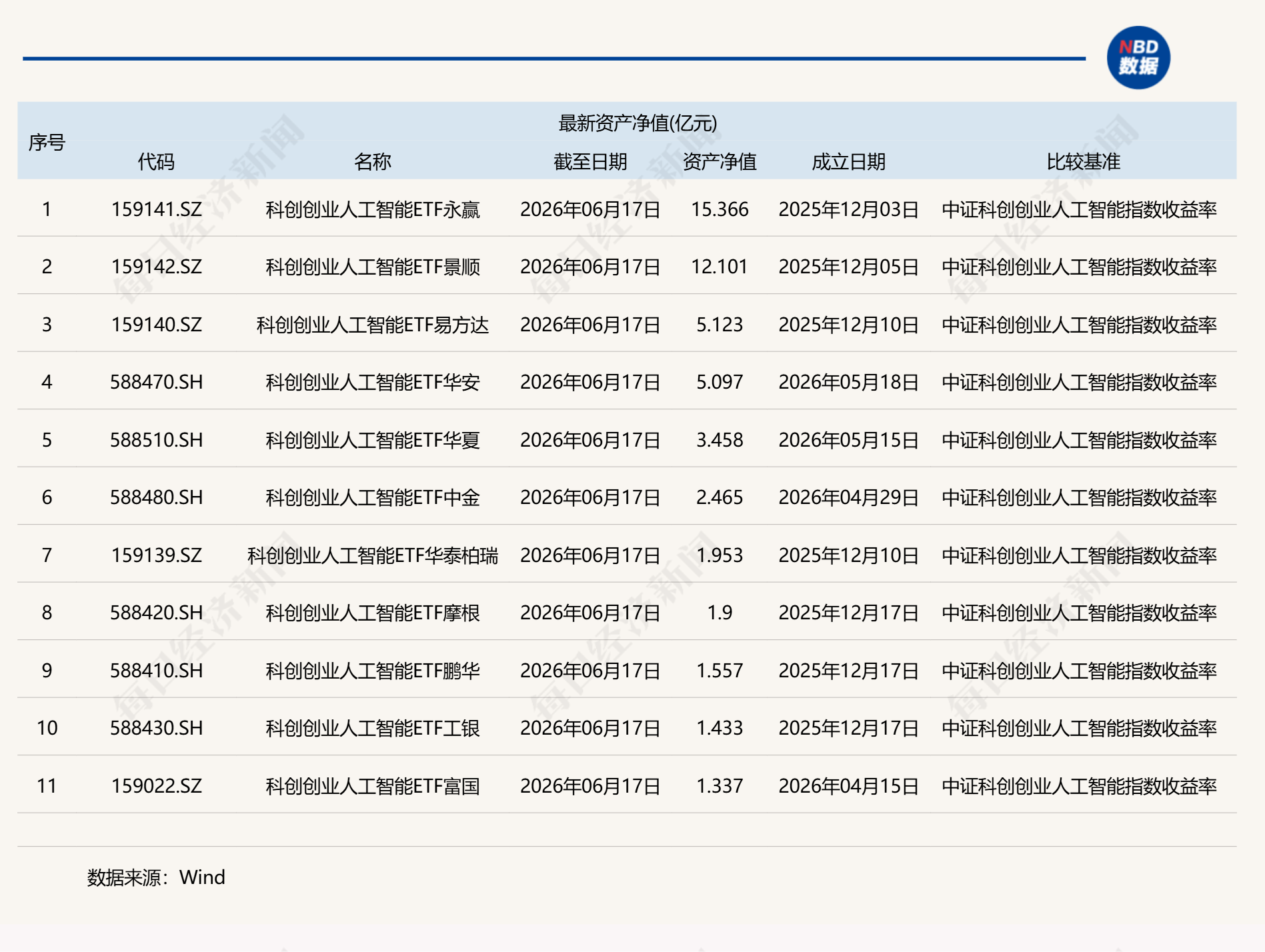Viewport: 1265px width, 952px height.
Task: Click founding date 2026年04月29日
Action: point(848,497)
